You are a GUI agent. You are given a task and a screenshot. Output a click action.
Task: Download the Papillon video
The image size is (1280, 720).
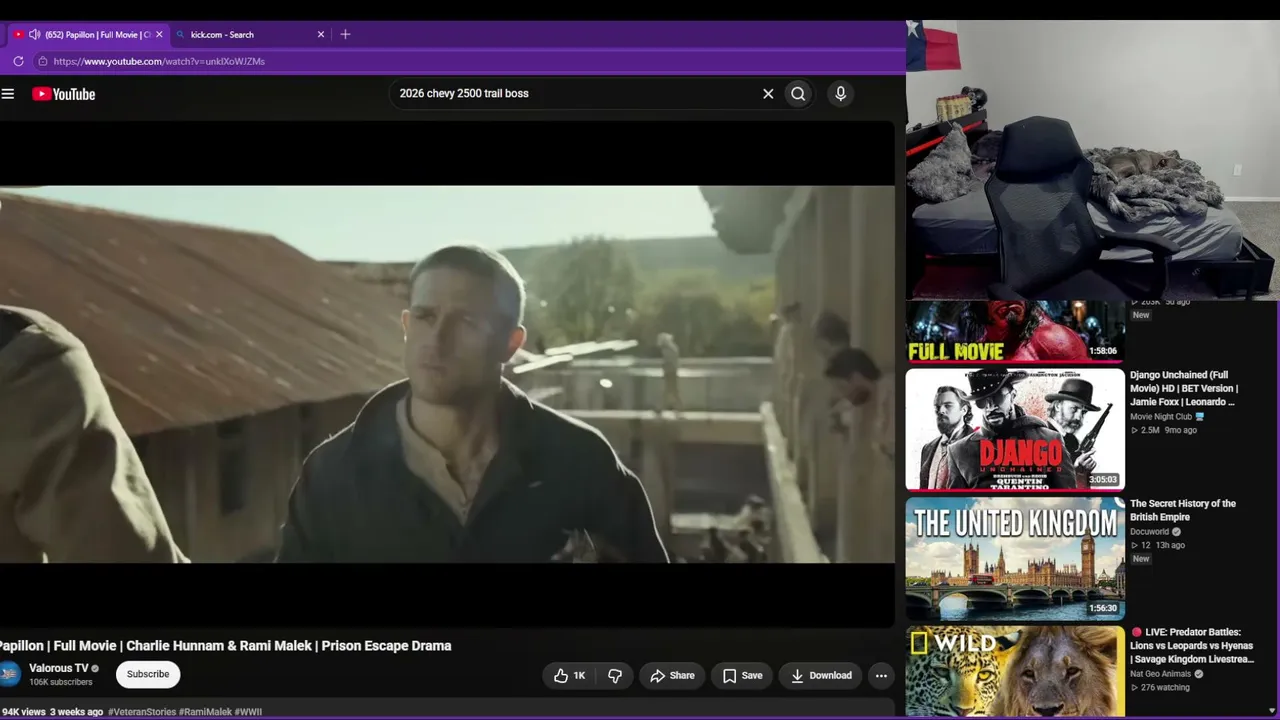tap(821, 676)
